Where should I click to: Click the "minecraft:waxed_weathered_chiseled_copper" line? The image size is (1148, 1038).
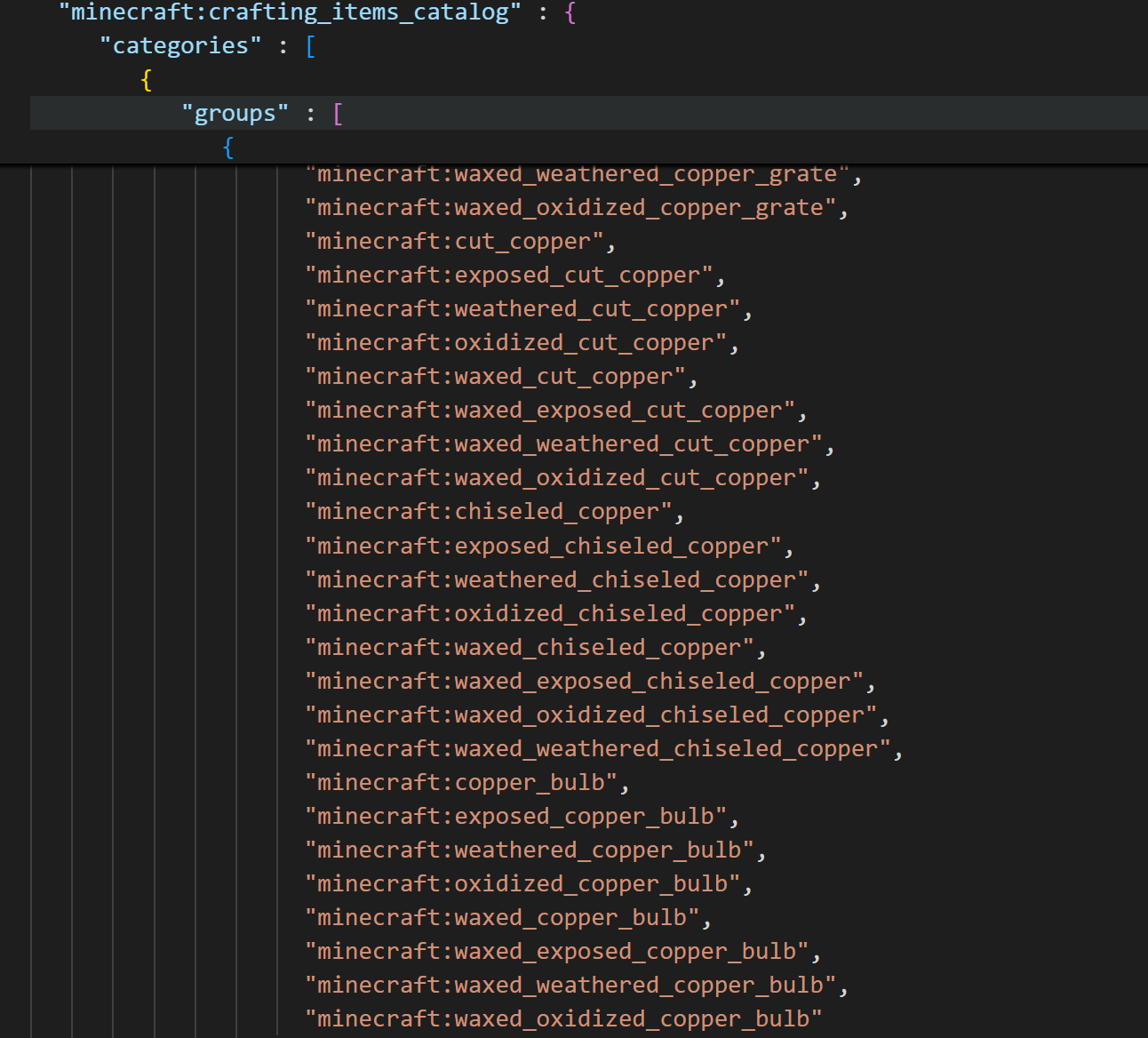pos(598,749)
